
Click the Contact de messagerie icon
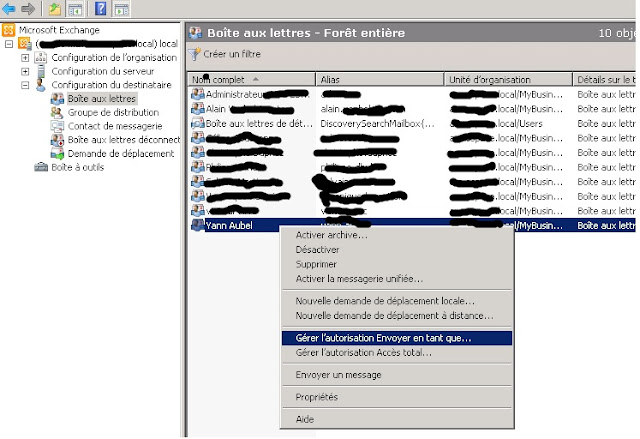point(57,126)
